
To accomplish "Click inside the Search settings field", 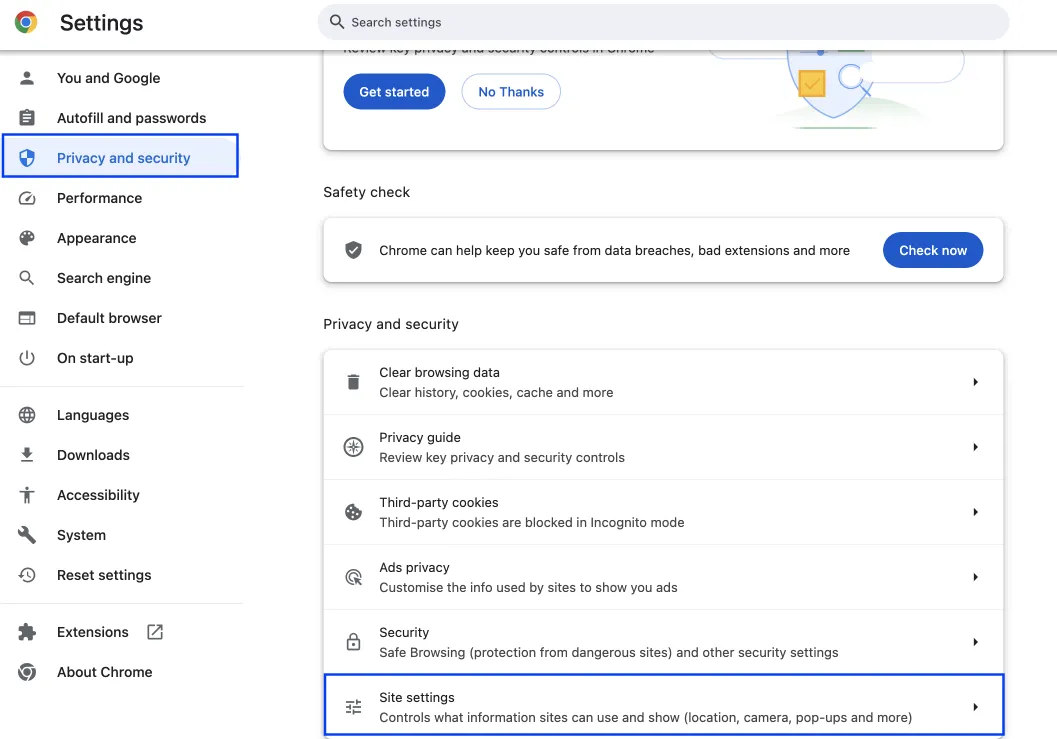I will [x=663, y=21].
